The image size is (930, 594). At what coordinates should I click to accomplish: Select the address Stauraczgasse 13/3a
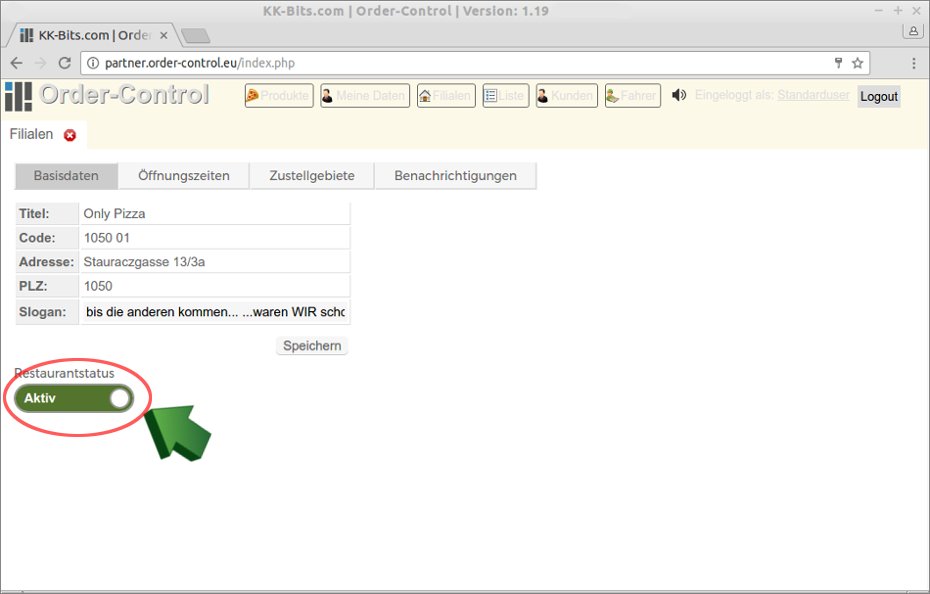144,262
